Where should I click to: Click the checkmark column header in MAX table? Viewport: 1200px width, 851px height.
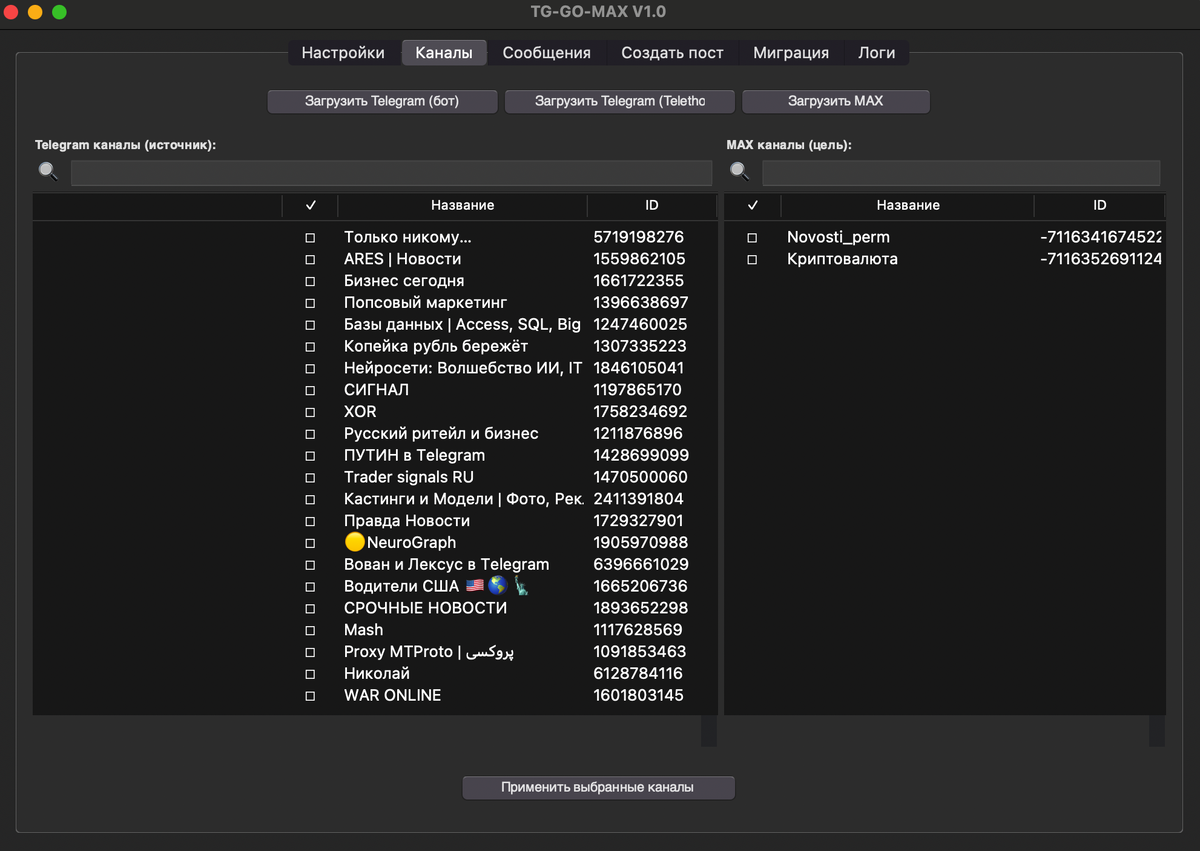tap(753, 205)
